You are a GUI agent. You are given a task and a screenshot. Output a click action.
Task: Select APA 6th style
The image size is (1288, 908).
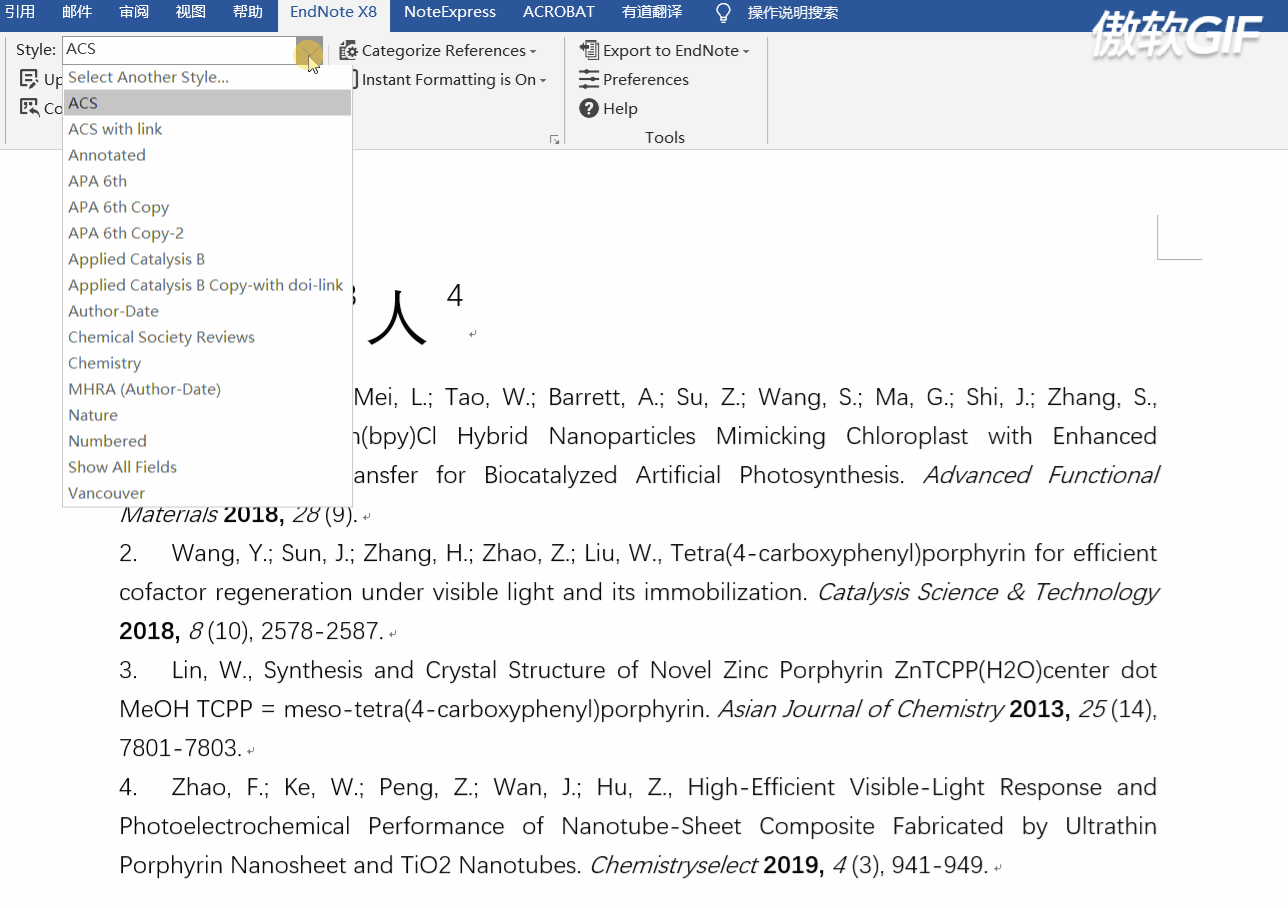click(x=208, y=181)
